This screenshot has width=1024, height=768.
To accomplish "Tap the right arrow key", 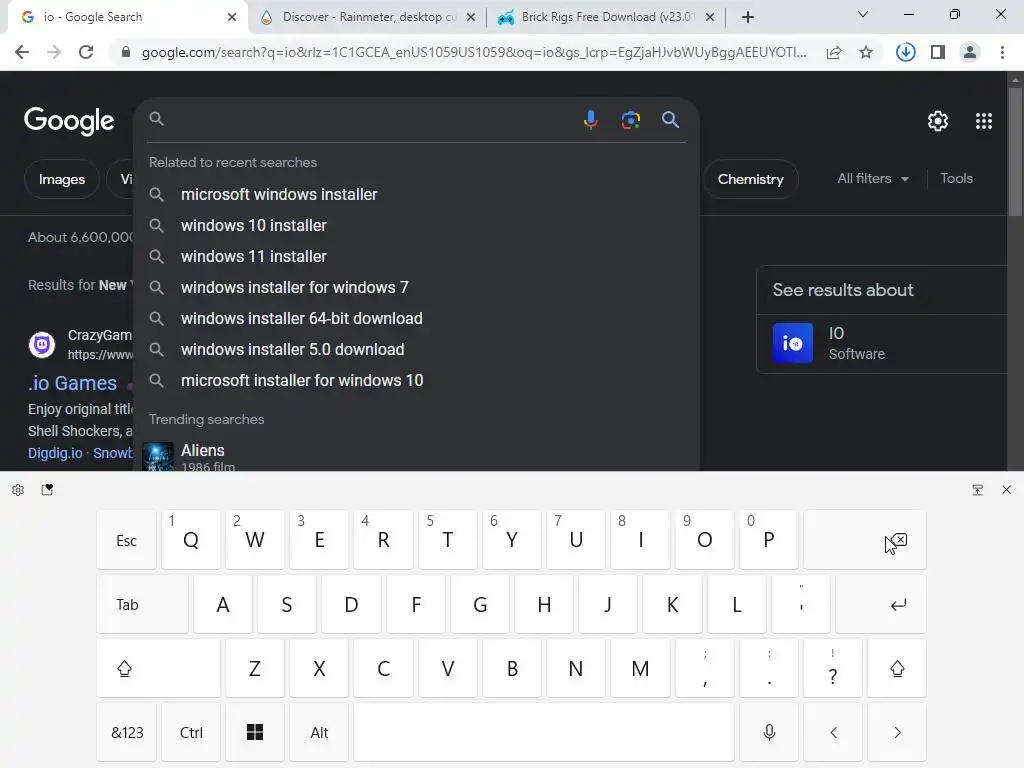I will [897, 732].
